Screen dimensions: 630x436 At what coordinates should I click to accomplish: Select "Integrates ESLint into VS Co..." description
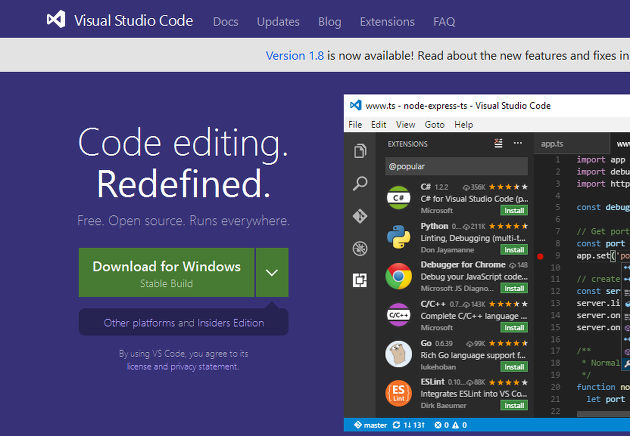click(474, 394)
